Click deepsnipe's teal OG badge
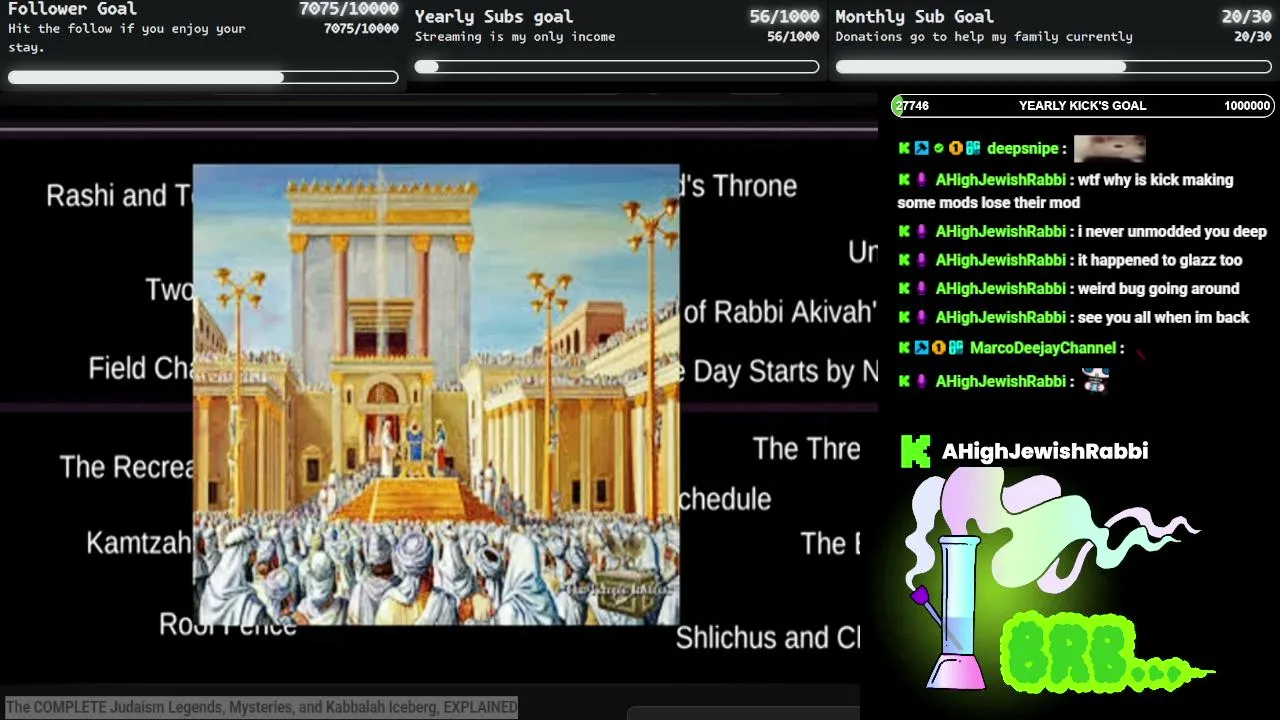Viewport: 1280px width, 720px height. [972, 148]
